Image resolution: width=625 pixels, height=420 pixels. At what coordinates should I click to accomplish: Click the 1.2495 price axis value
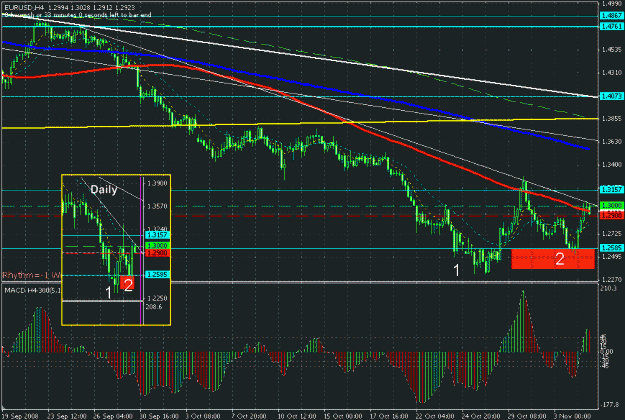pyautogui.click(x=612, y=257)
